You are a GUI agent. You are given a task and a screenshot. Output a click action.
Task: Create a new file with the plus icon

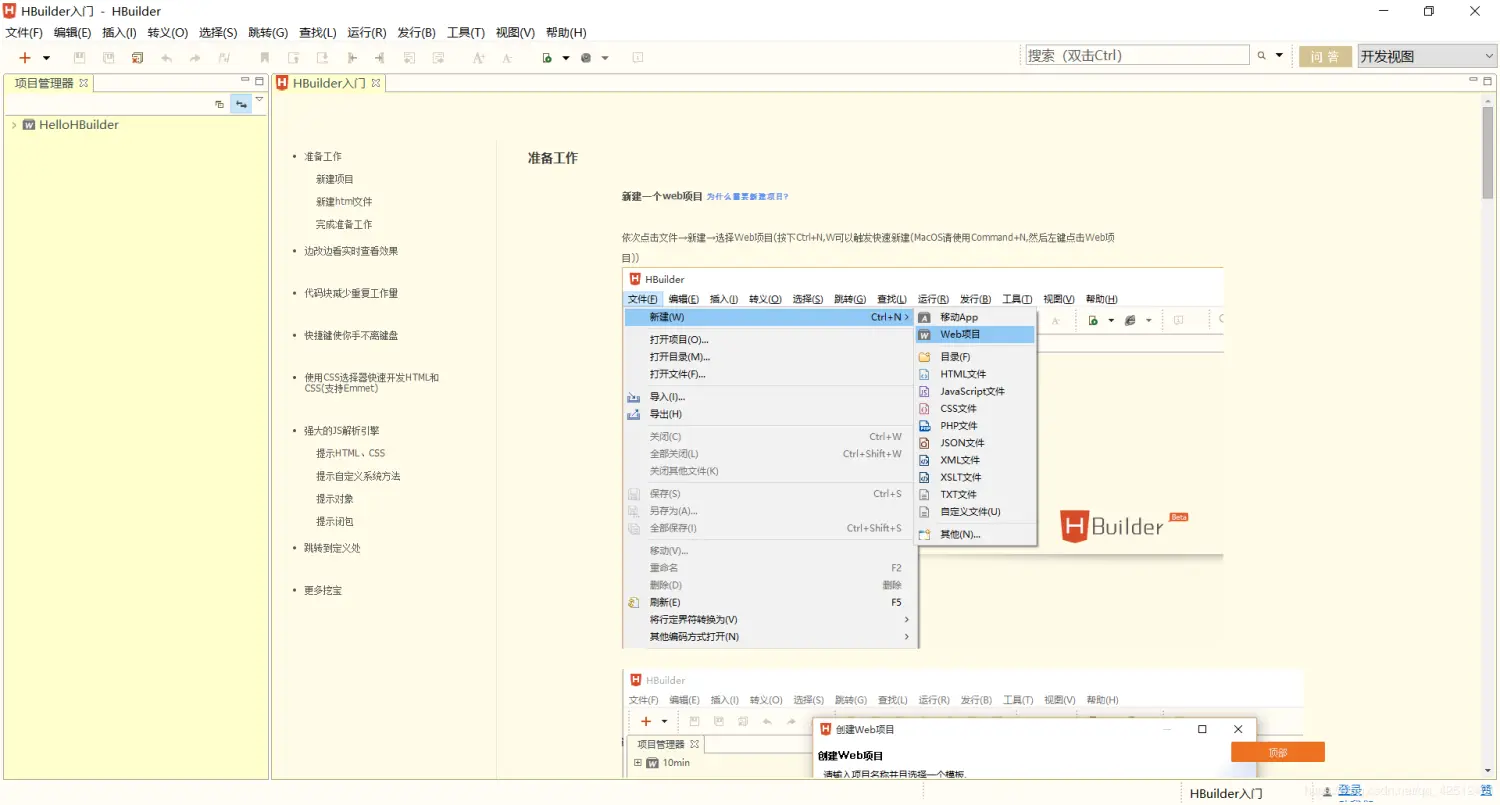click(24, 57)
